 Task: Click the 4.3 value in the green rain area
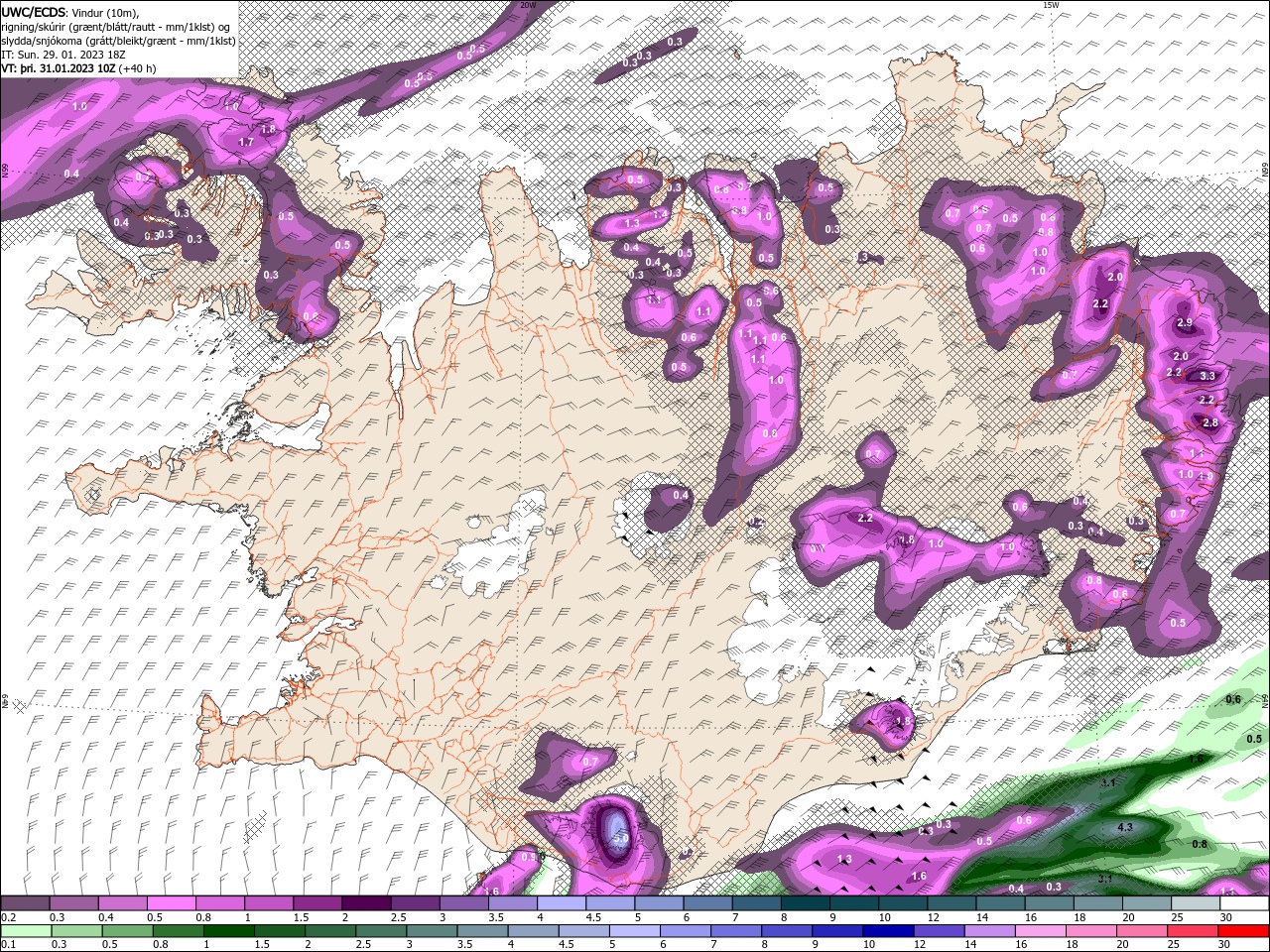pos(1124,827)
